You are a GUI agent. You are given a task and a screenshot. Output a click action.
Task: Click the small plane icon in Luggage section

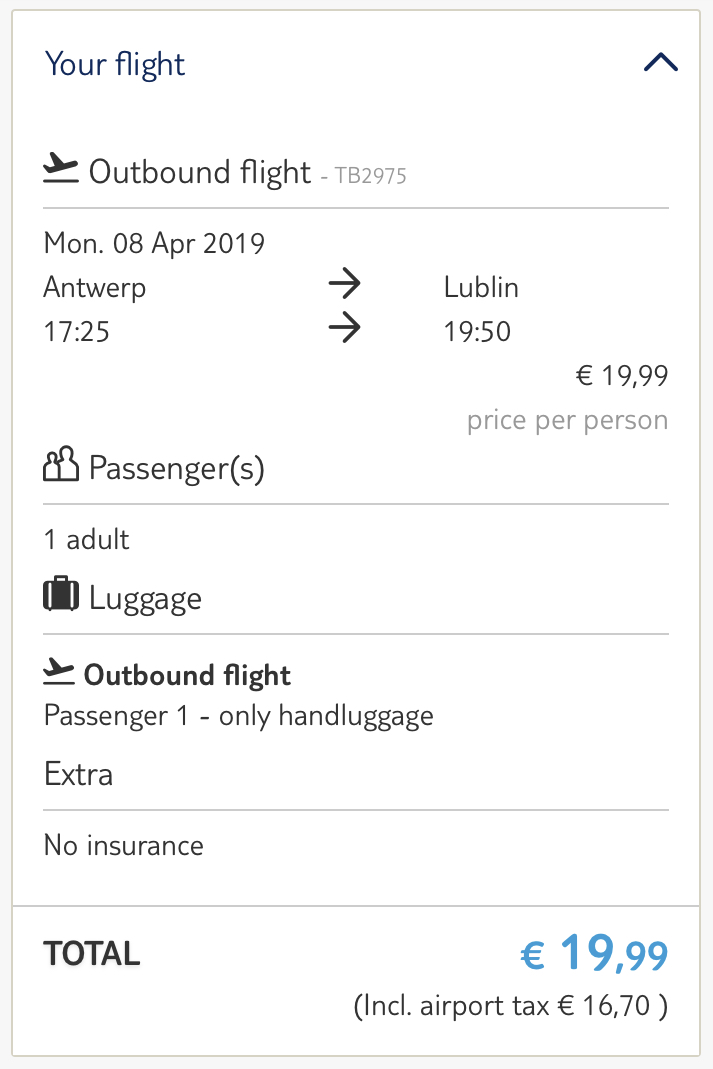pyautogui.click(x=59, y=672)
